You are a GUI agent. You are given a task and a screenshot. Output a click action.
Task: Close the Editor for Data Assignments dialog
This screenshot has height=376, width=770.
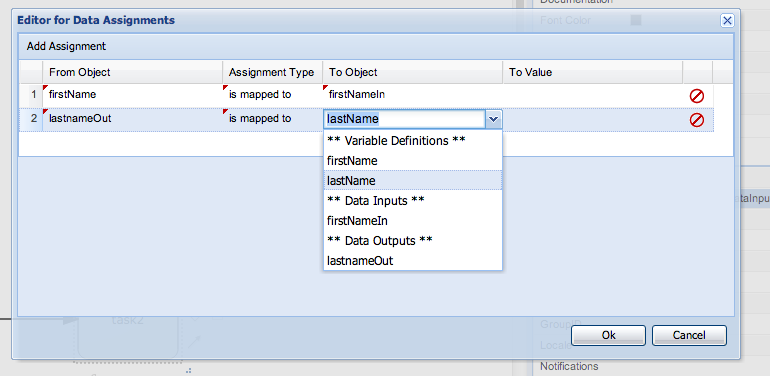click(x=727, y=20)
